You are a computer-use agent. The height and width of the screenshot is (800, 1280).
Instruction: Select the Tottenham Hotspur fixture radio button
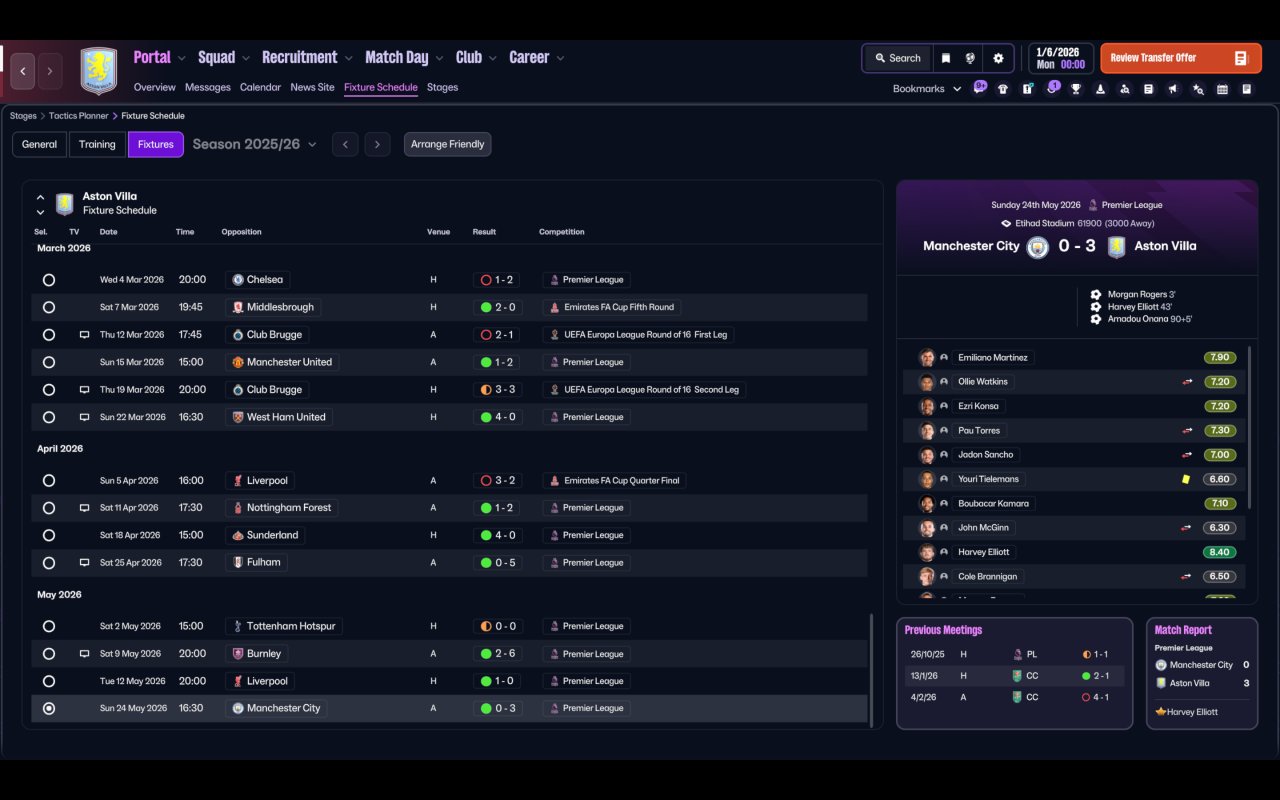pyautogui.click(x=49, y=626)
